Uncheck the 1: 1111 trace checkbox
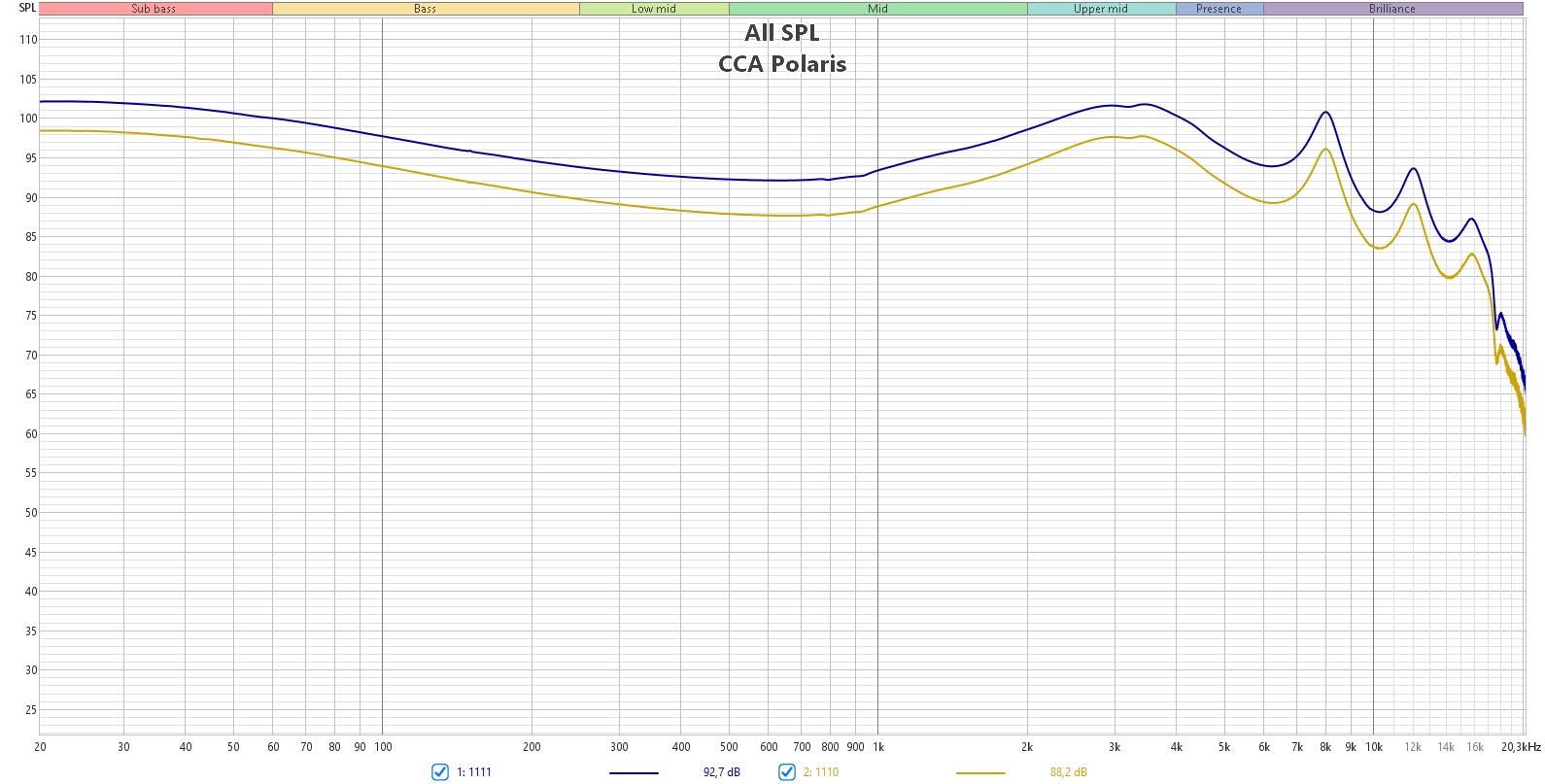1545x784 pixels. tap(440, 772)
